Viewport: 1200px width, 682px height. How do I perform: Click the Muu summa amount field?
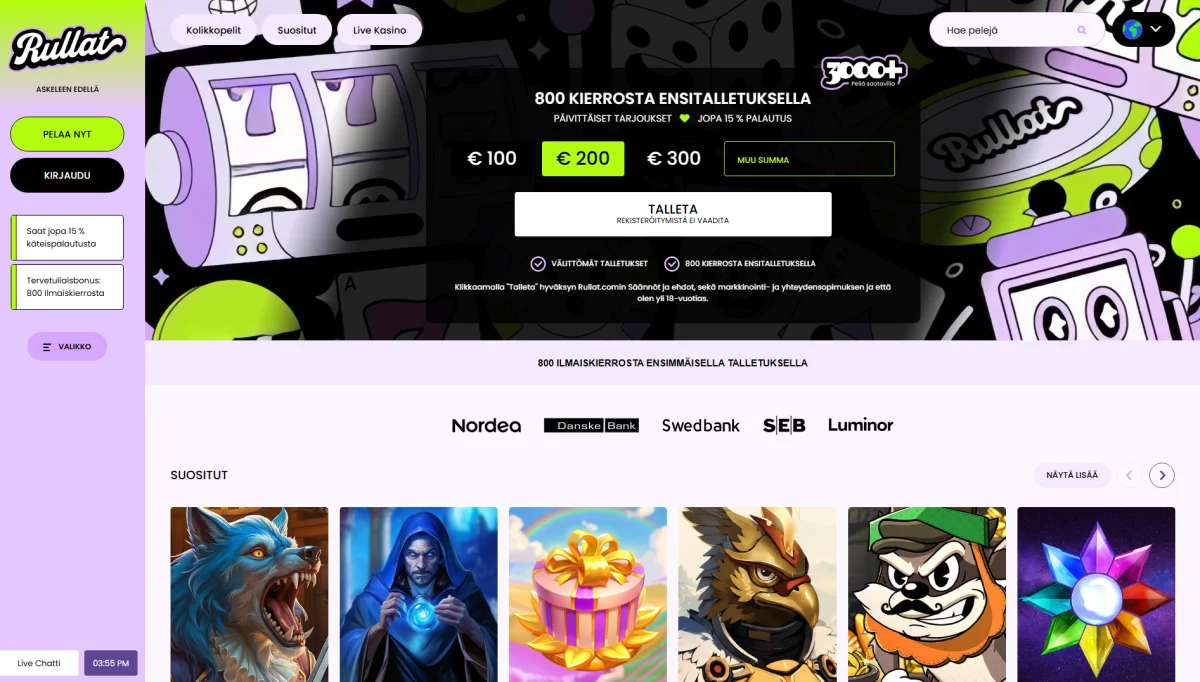click(x=809, y=159)
